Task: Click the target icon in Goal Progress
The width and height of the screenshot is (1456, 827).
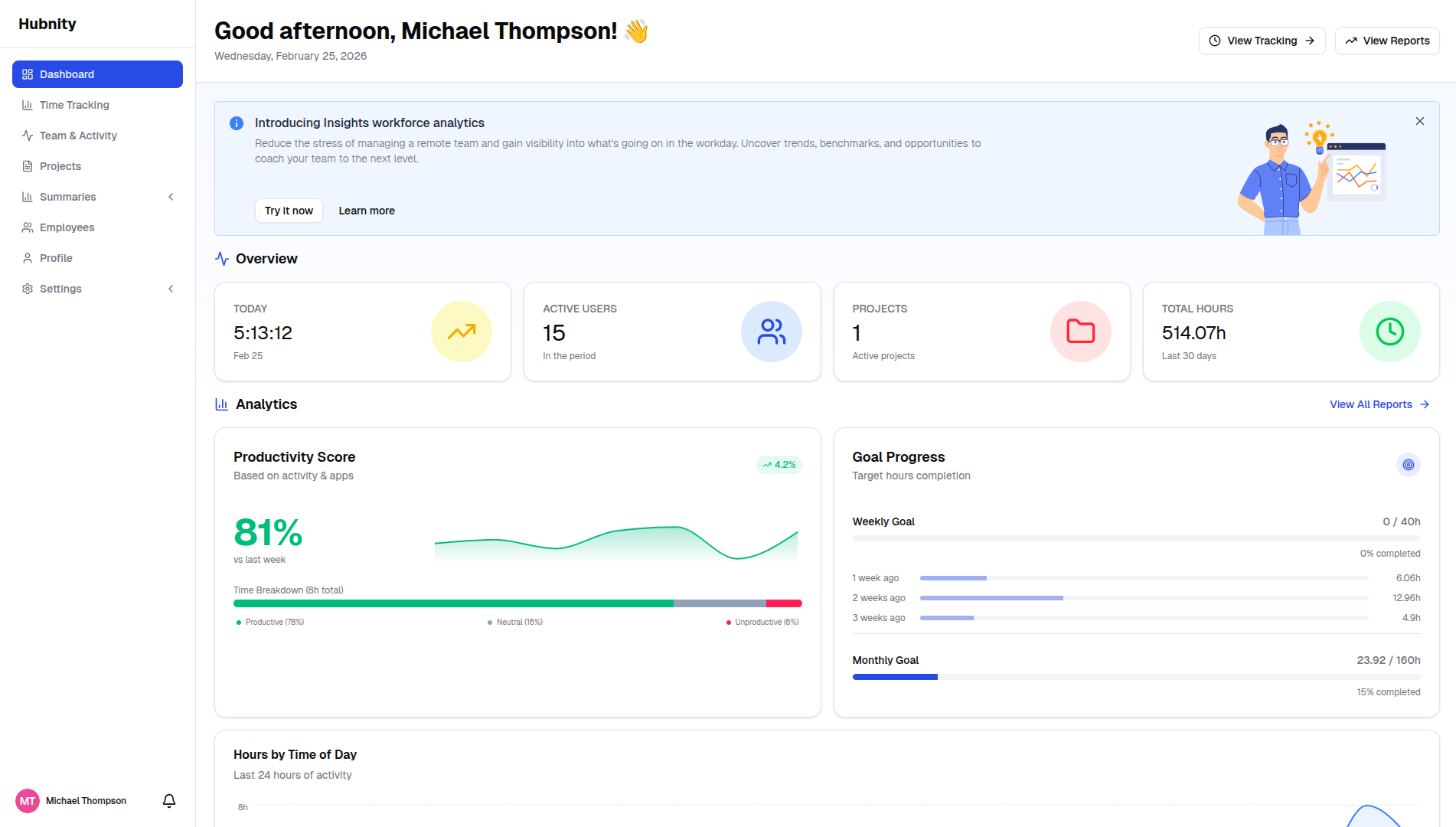Action: [1408, 465]
